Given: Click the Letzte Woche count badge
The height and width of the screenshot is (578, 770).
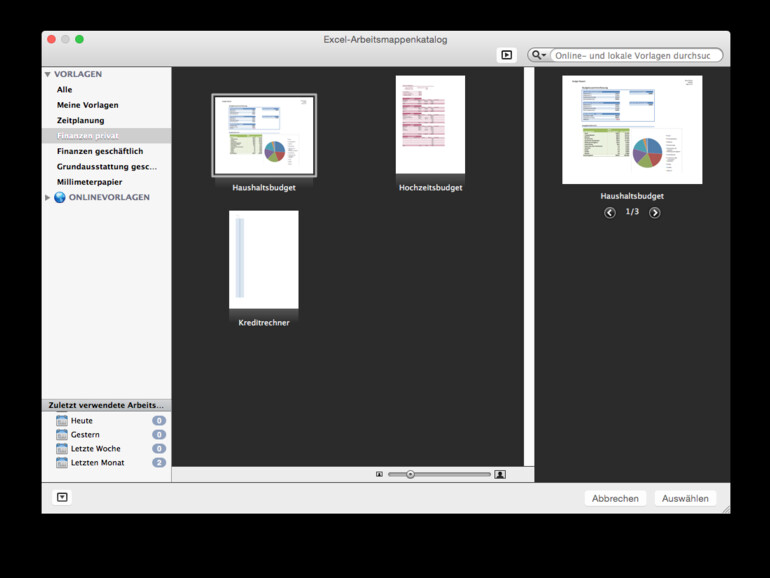Looking at the screenshot, I should 159,449.
